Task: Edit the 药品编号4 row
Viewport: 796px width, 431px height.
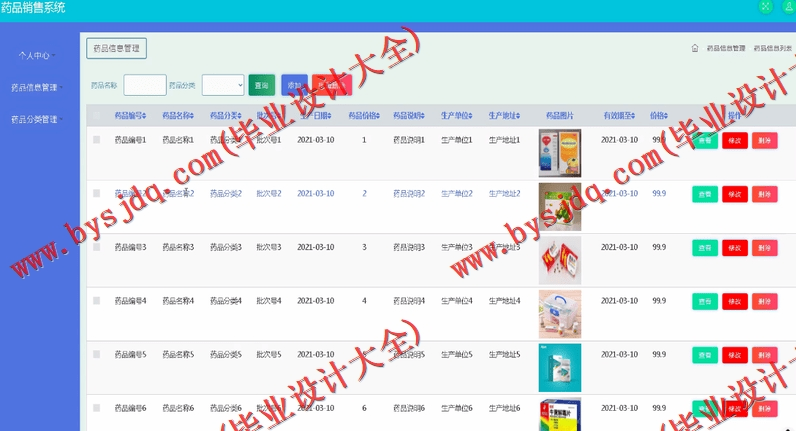Action: click(x=735, y=302)
